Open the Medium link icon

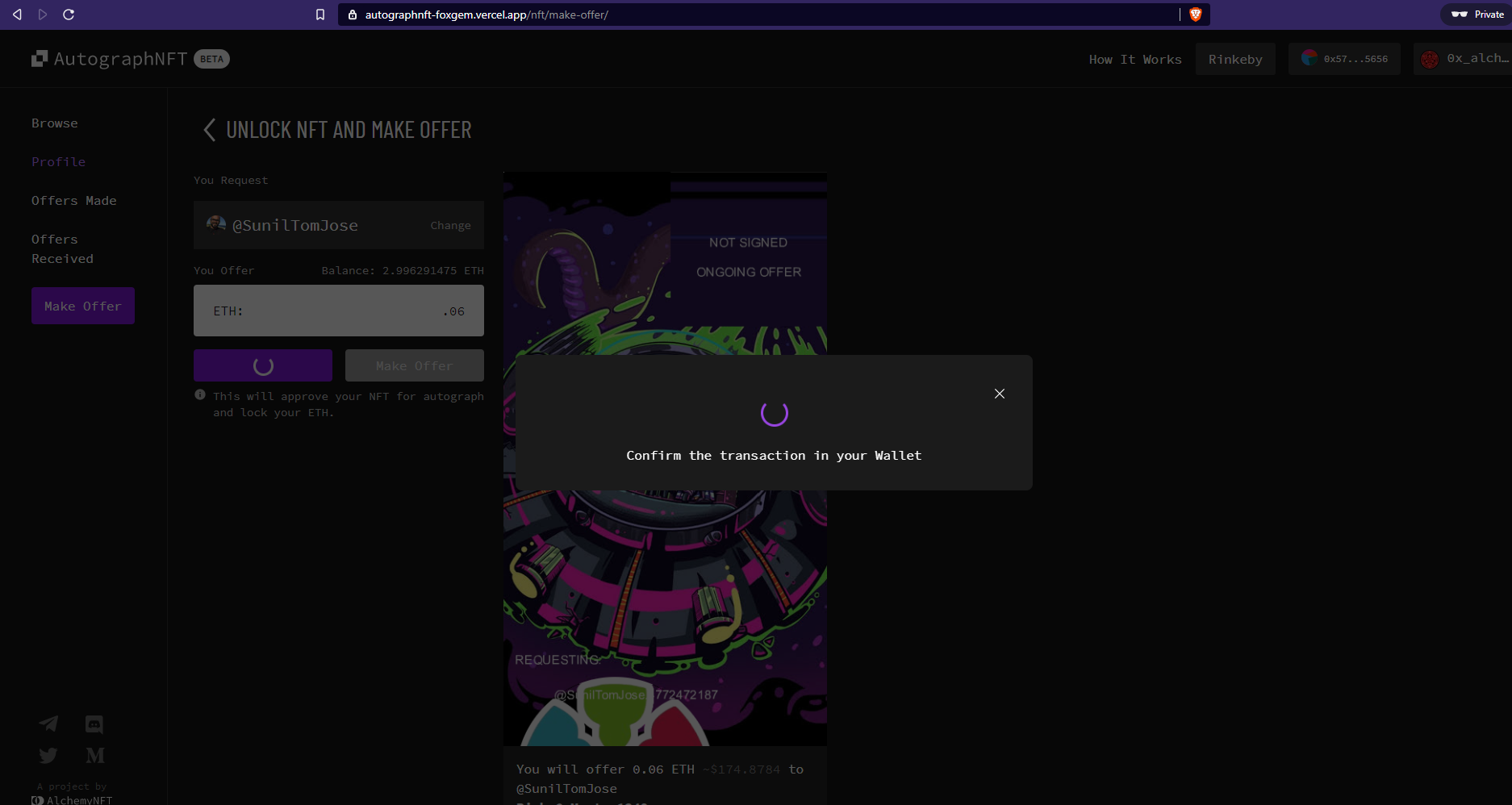click(x=95, y=756)
